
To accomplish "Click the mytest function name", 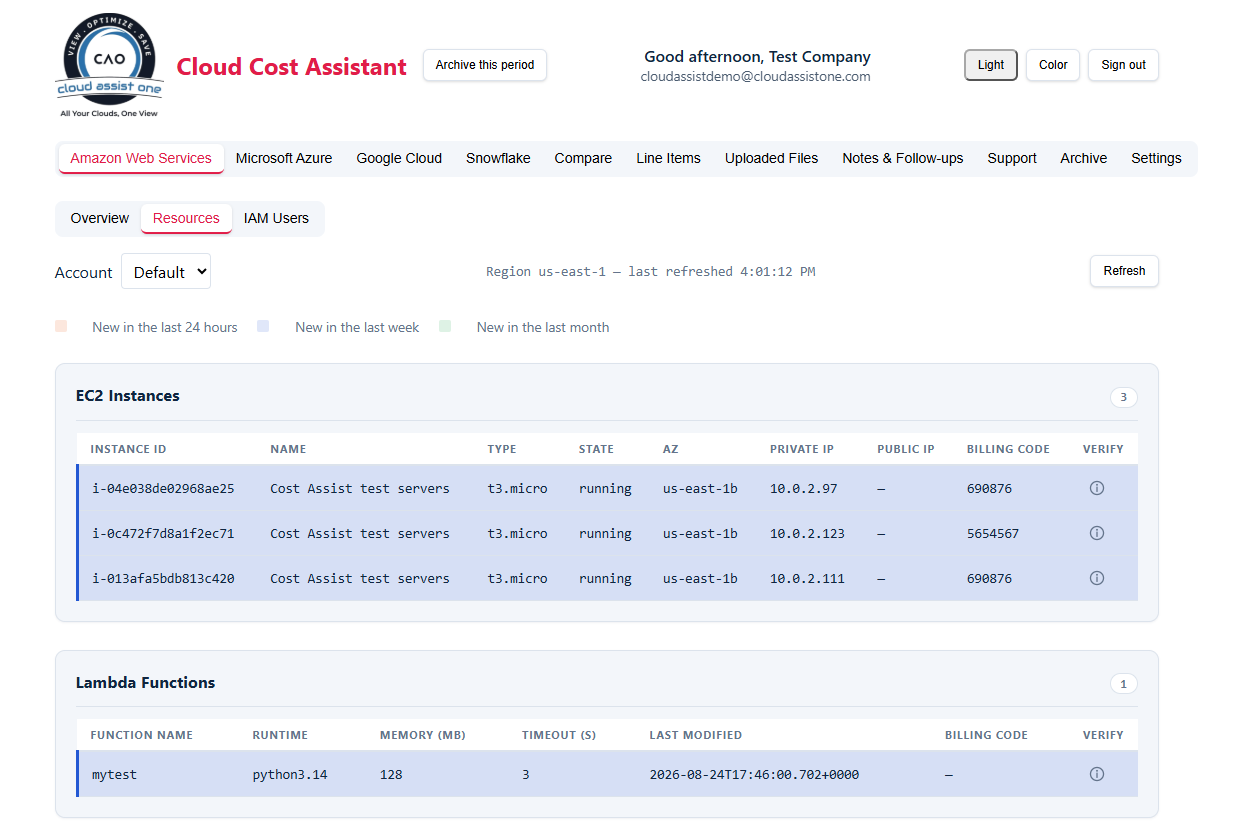I will (x=114, y=775).
